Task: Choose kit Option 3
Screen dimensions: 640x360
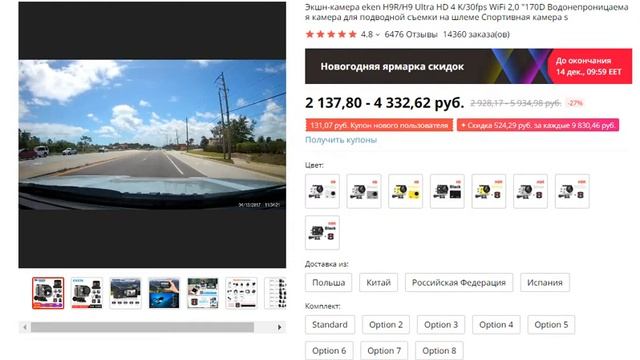Action: click(441, 324)
